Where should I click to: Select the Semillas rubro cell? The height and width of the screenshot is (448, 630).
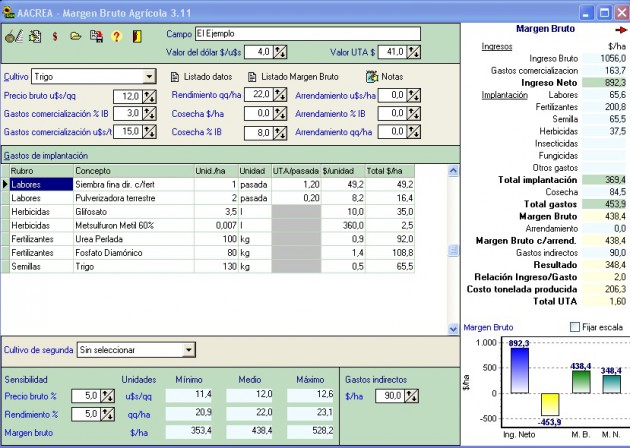coord(41,266)
